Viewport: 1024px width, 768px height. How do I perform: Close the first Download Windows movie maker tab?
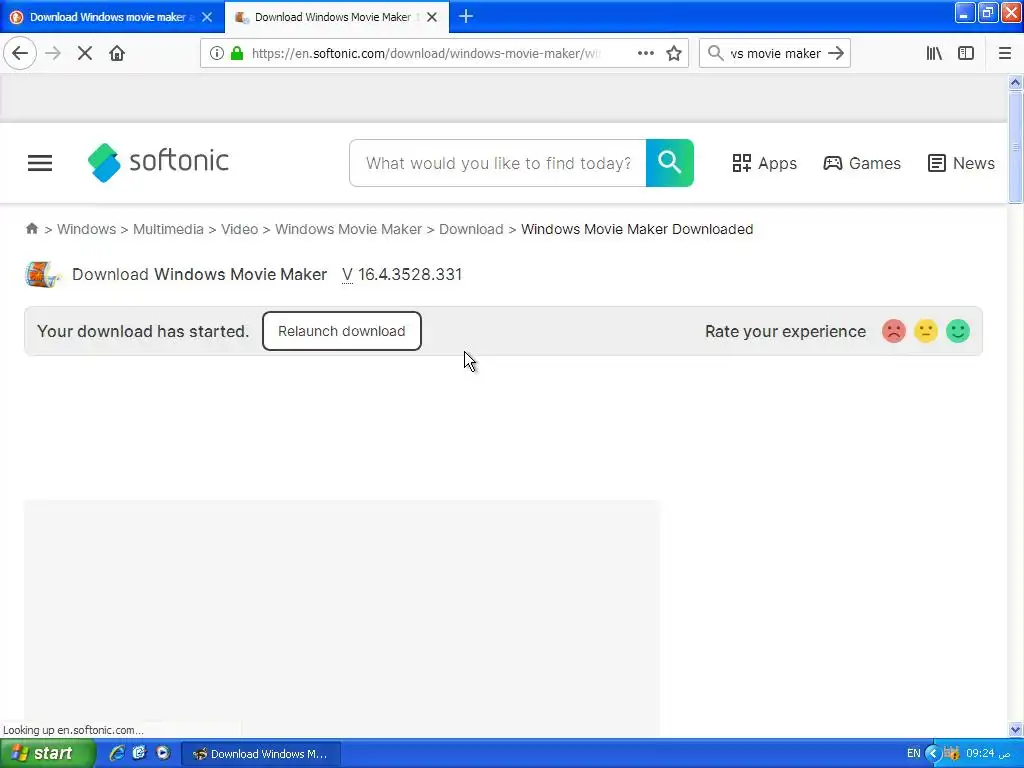pyautogui.click(x=207, y=17)
